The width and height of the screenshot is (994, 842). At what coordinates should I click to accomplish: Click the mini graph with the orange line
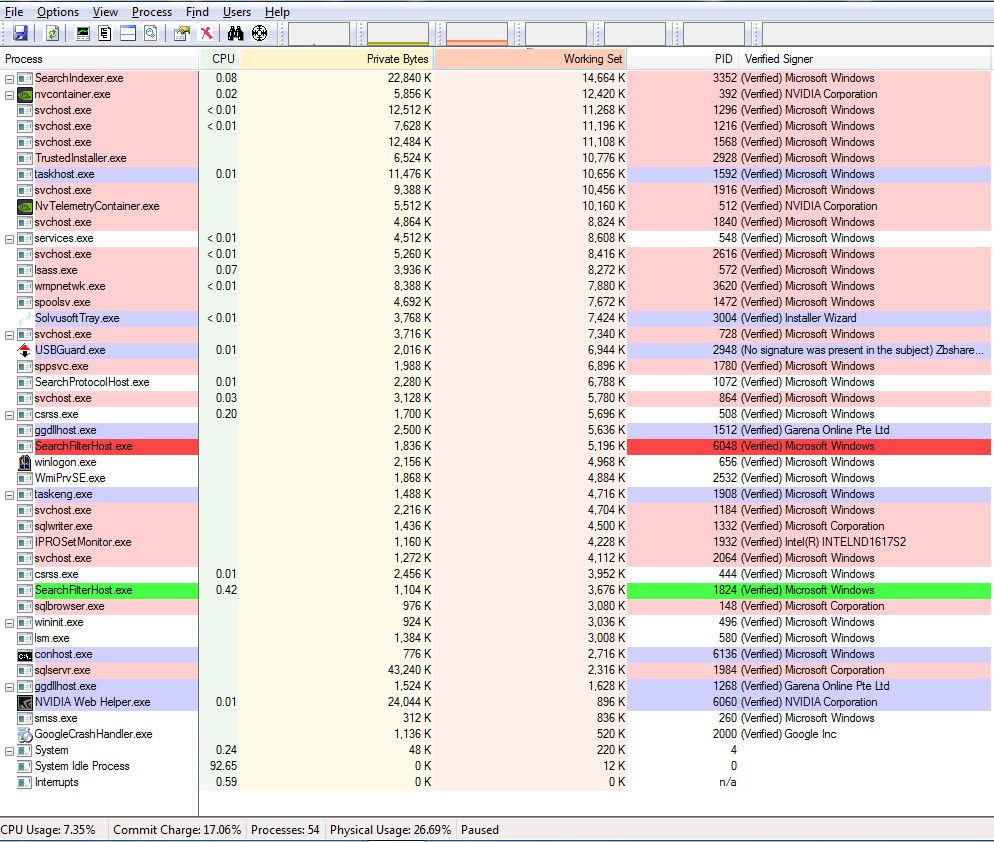tap(477, 34)
